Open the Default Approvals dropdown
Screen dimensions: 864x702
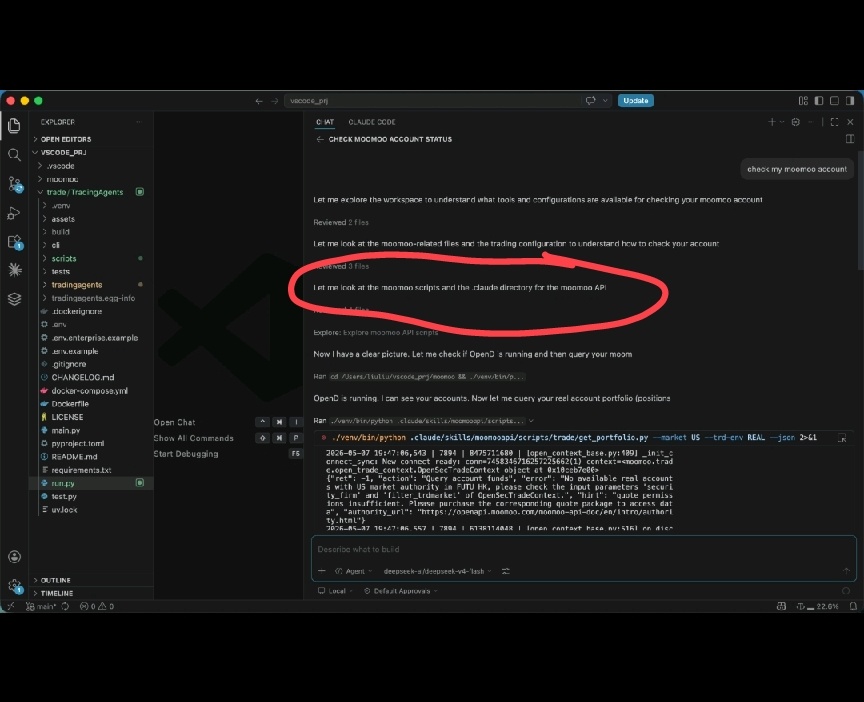(x=401, y=591)
